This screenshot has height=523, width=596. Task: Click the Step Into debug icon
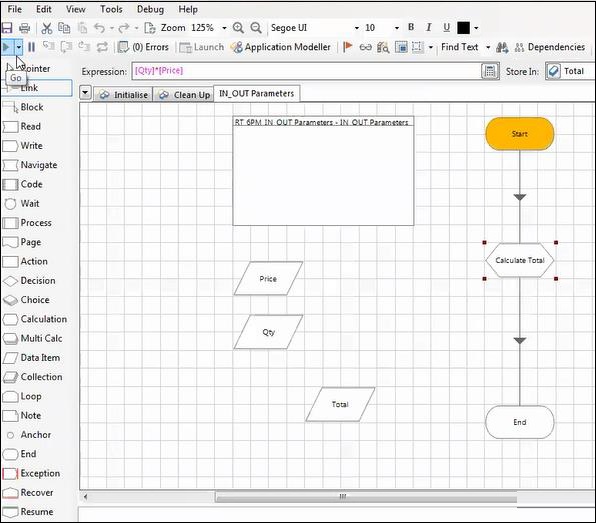[x=48, y=47]
